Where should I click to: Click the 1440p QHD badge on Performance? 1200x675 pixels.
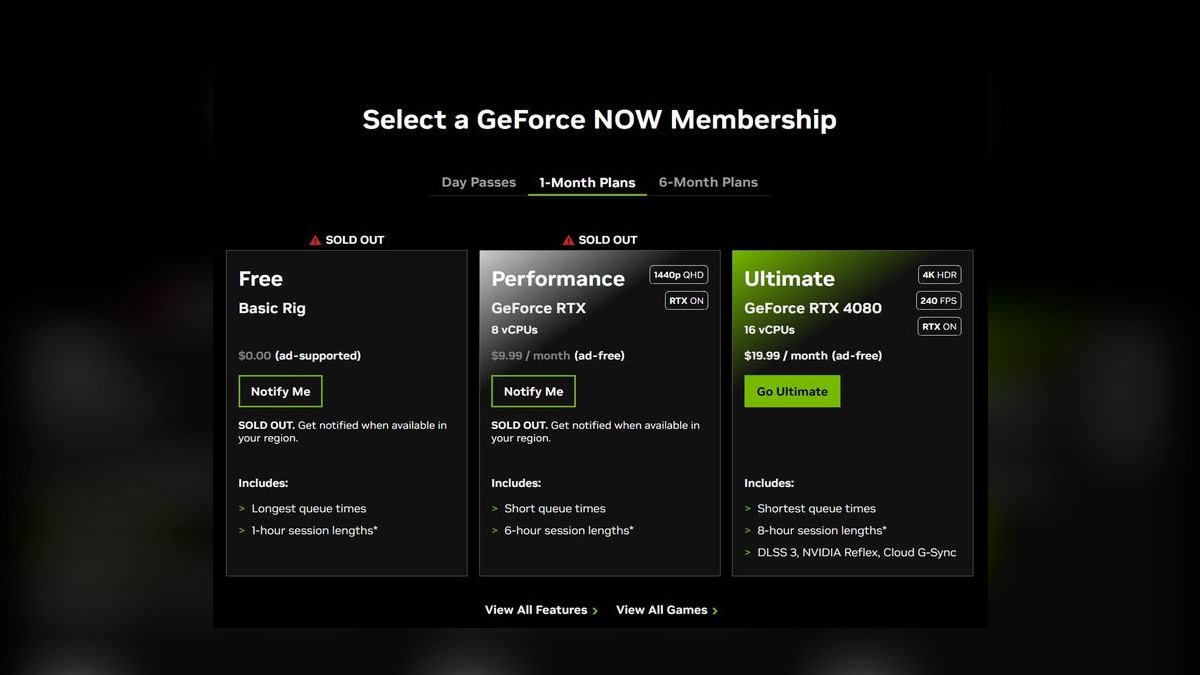[679, 275]
